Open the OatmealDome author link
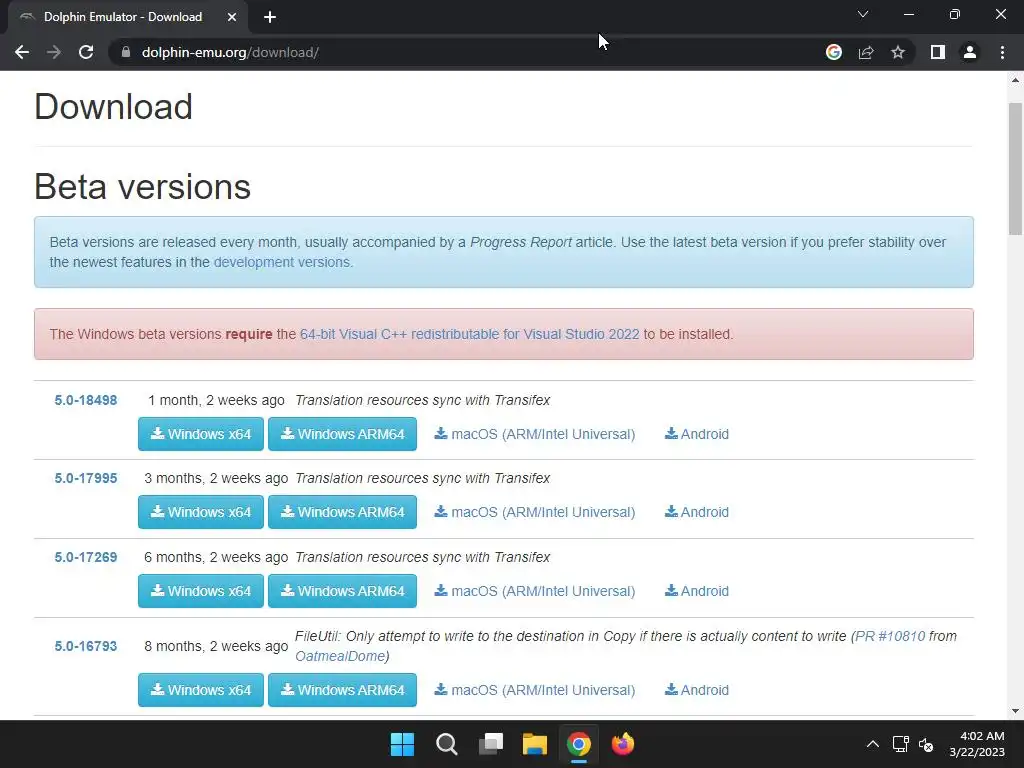 coord(340,656)
